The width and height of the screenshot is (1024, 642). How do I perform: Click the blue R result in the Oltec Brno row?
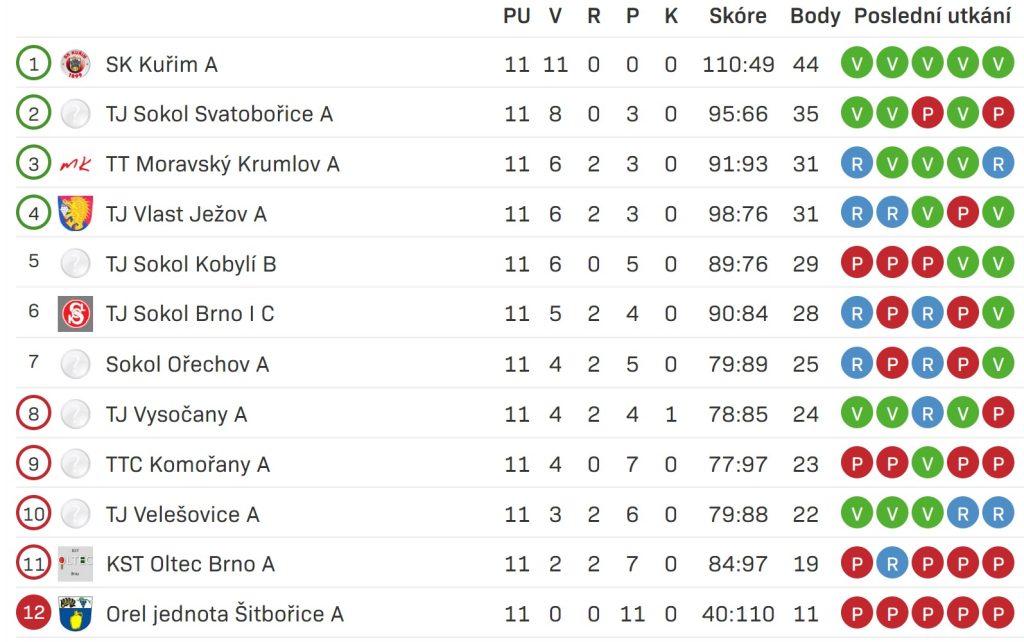click(x=892, y=564)
